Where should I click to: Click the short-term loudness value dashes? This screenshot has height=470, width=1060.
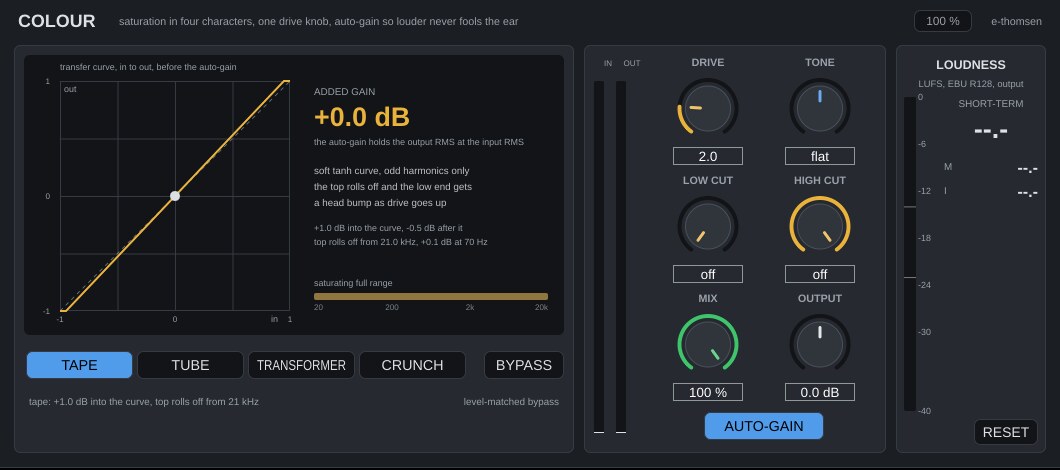click(x=990, y=131)
